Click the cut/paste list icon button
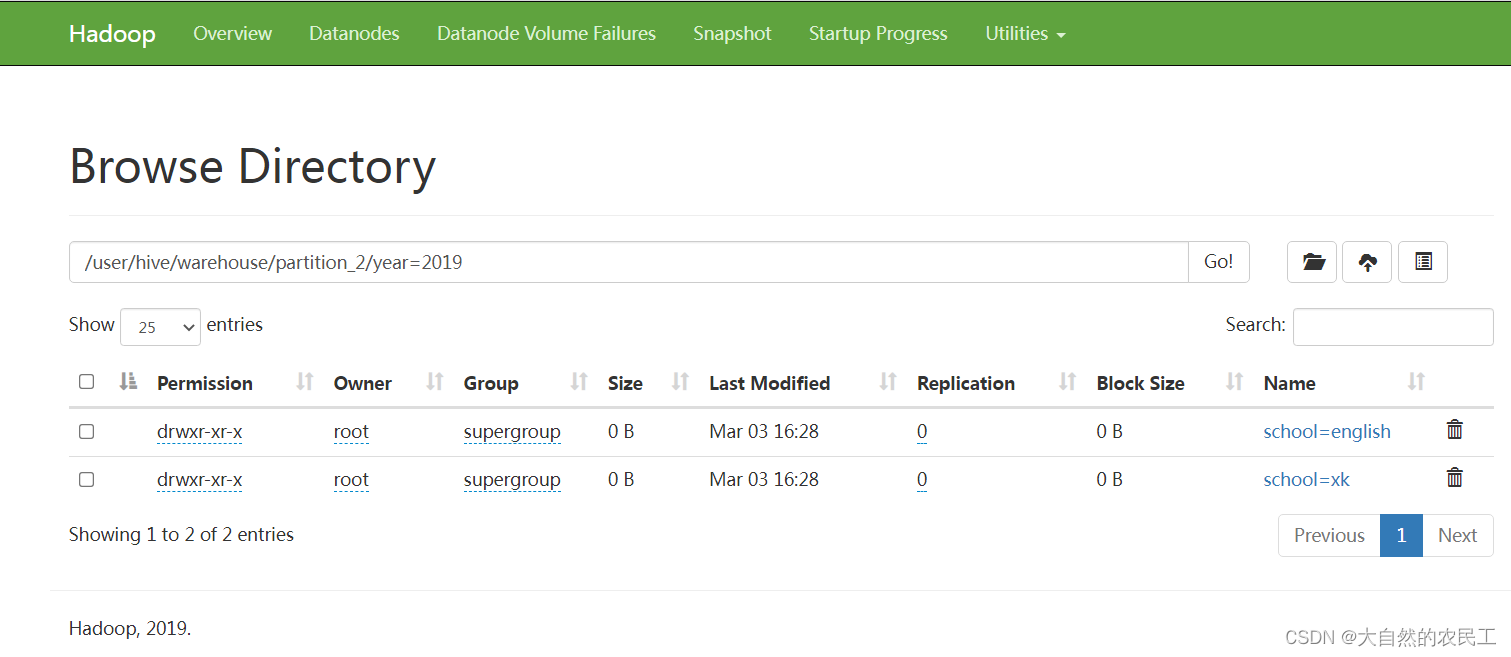The height and width of the screenshot is (657, 1511). pyautogui.click(x=1423, y=262)
